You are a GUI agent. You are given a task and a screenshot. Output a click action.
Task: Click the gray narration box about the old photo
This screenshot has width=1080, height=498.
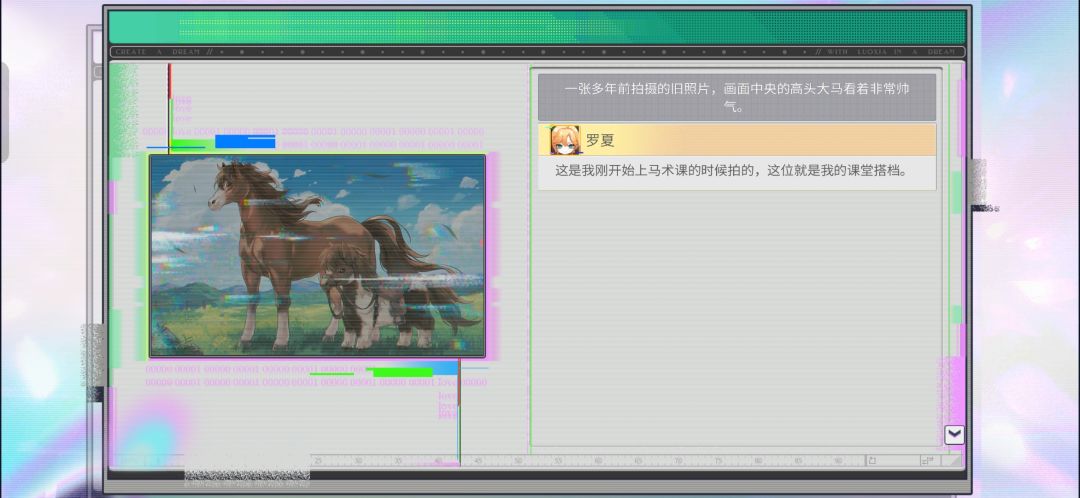(x=737, y=97)
